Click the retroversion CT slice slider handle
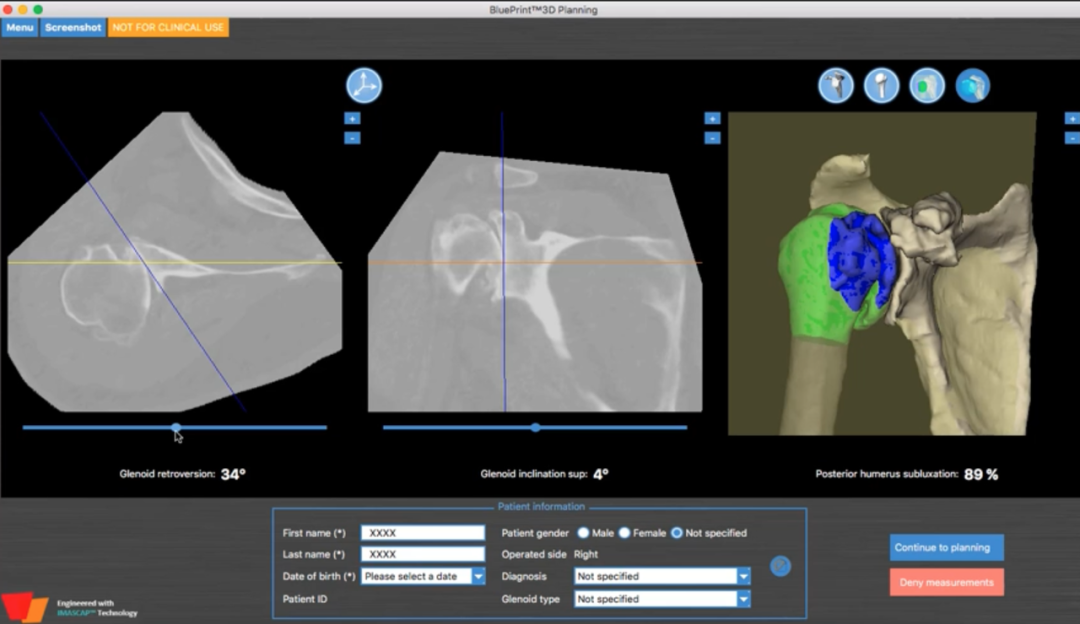1080x624 pixels. pos(176,428)
